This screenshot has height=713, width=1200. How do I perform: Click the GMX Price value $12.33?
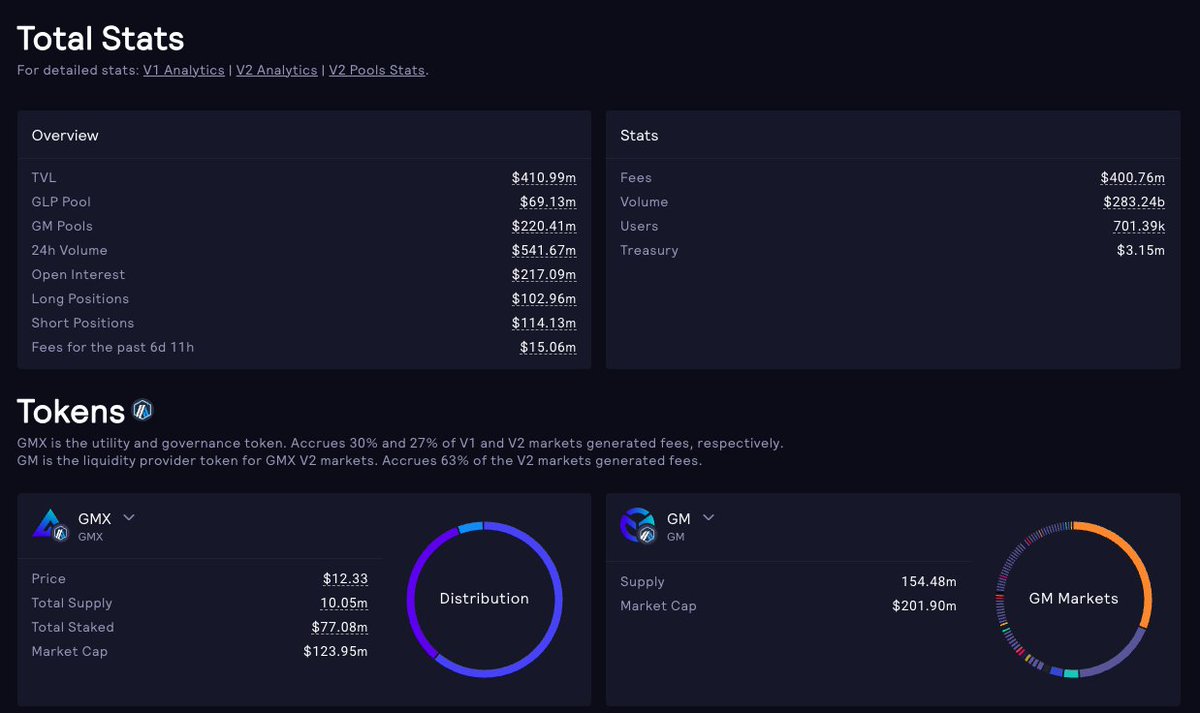pyautogui.click(x=345, y=579)
